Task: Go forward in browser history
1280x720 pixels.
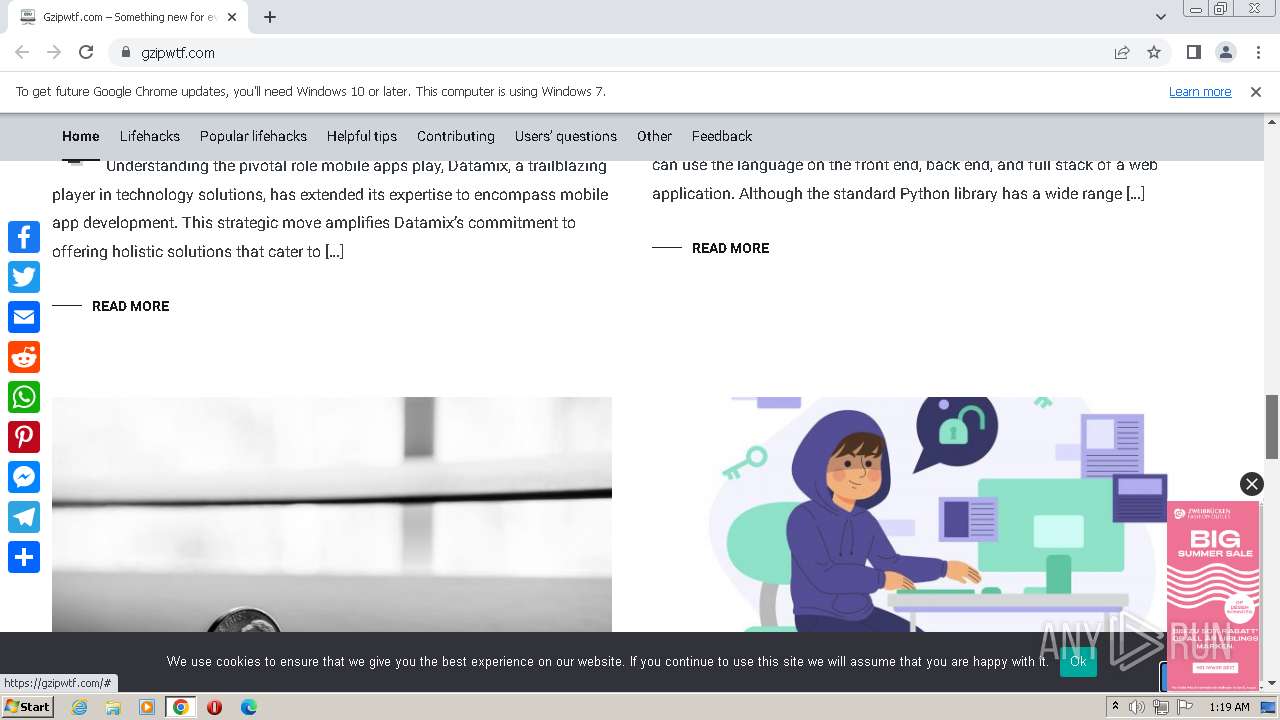Action: (54, 52)
